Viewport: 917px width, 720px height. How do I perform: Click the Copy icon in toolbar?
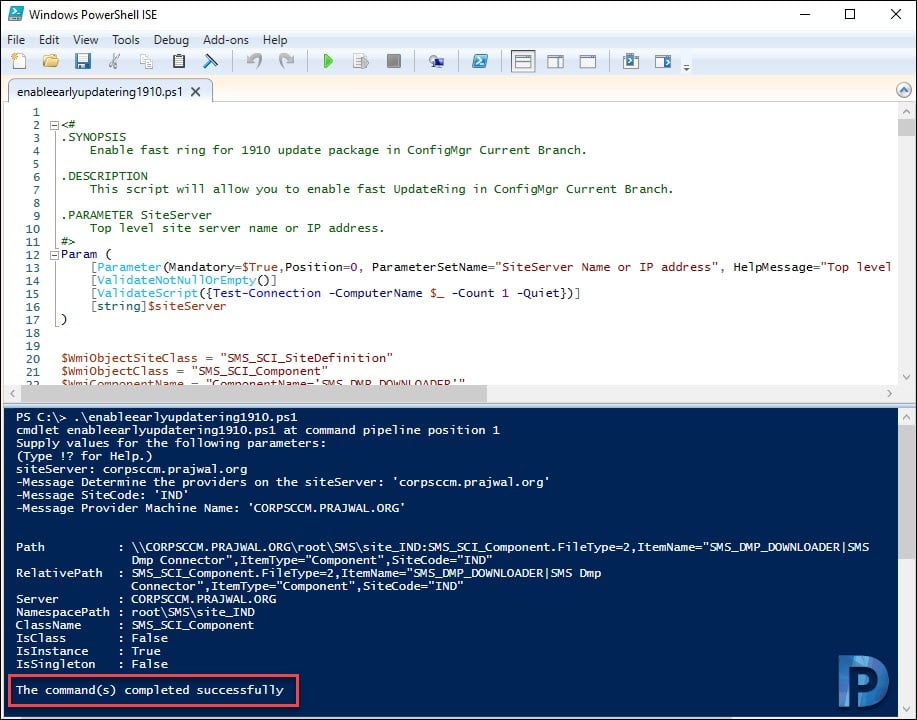(x=146, y=61)
